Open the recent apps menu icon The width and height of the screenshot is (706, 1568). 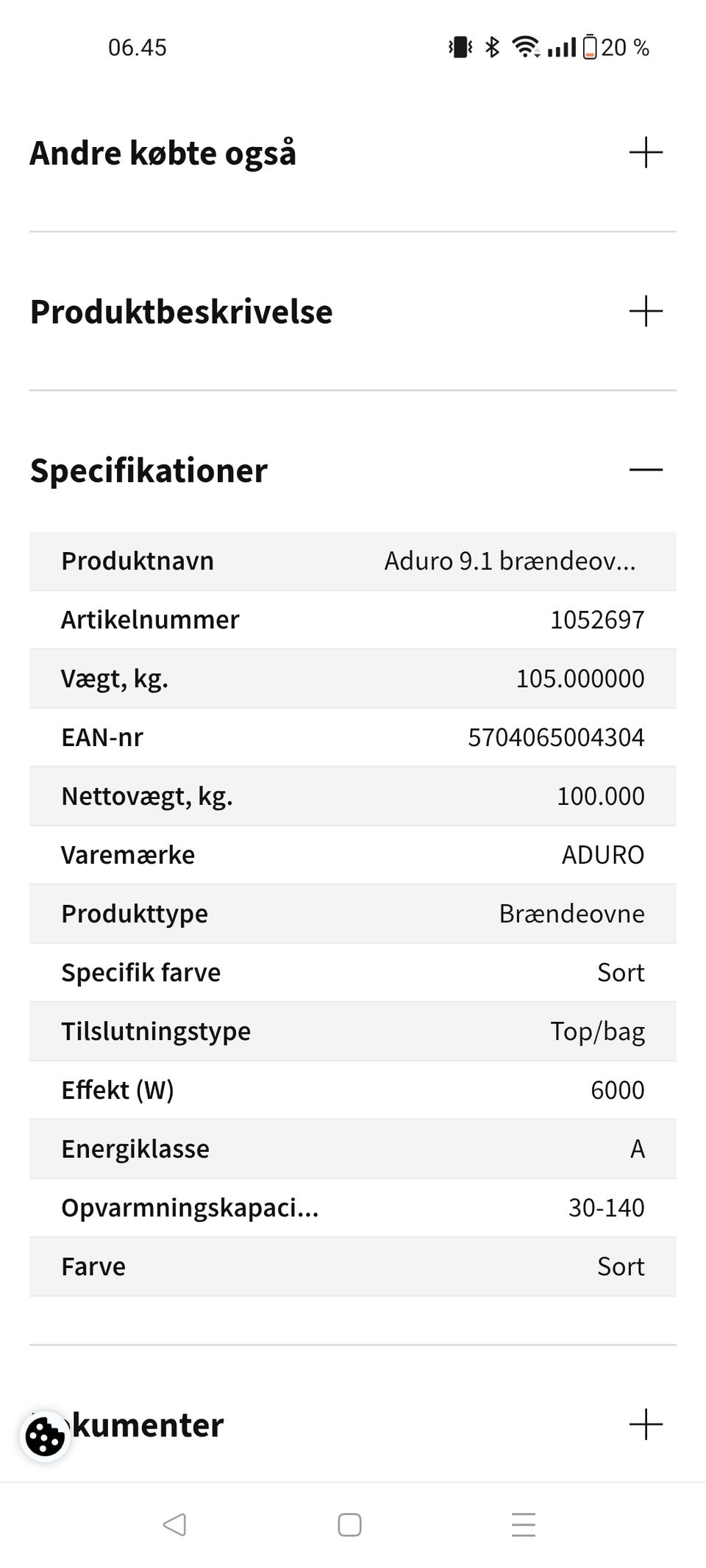[x=524, y=1525]
